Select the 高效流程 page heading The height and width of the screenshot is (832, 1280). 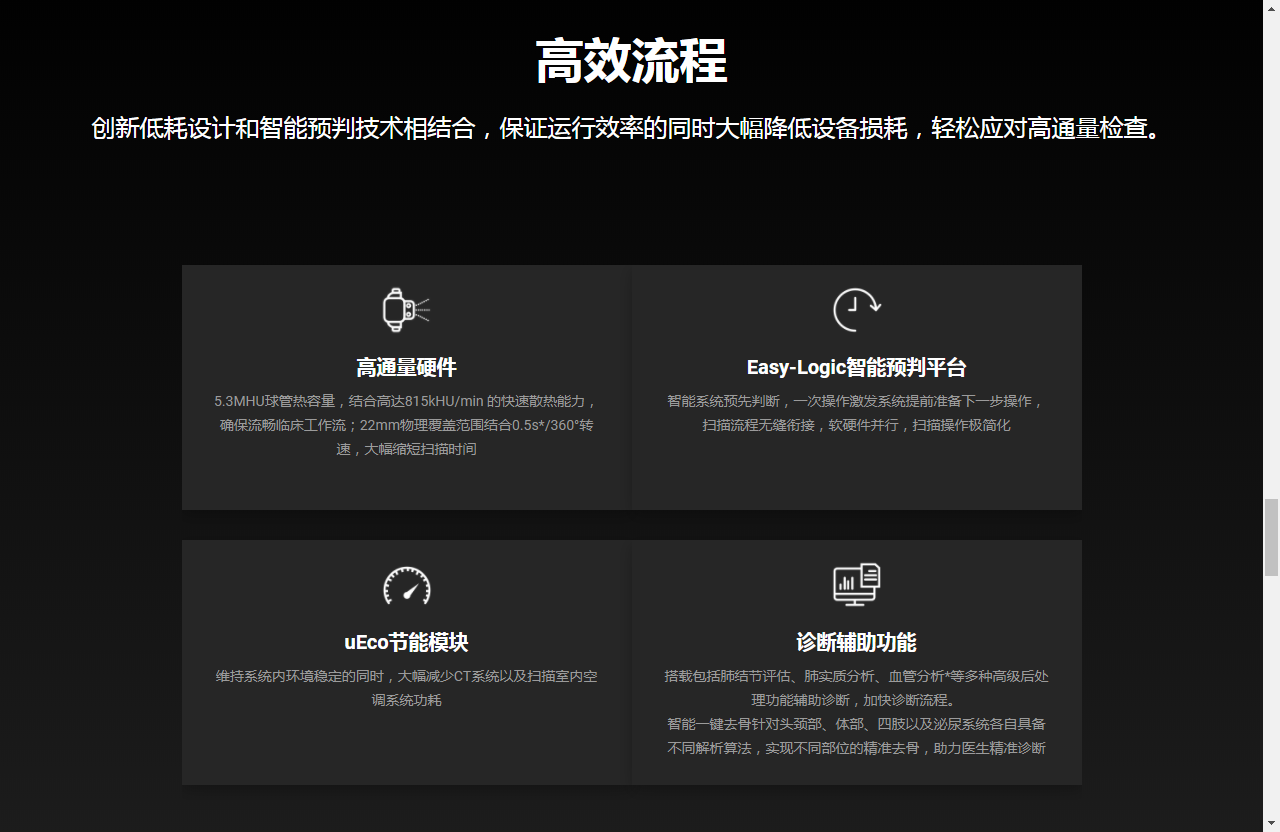pos(631,61)
